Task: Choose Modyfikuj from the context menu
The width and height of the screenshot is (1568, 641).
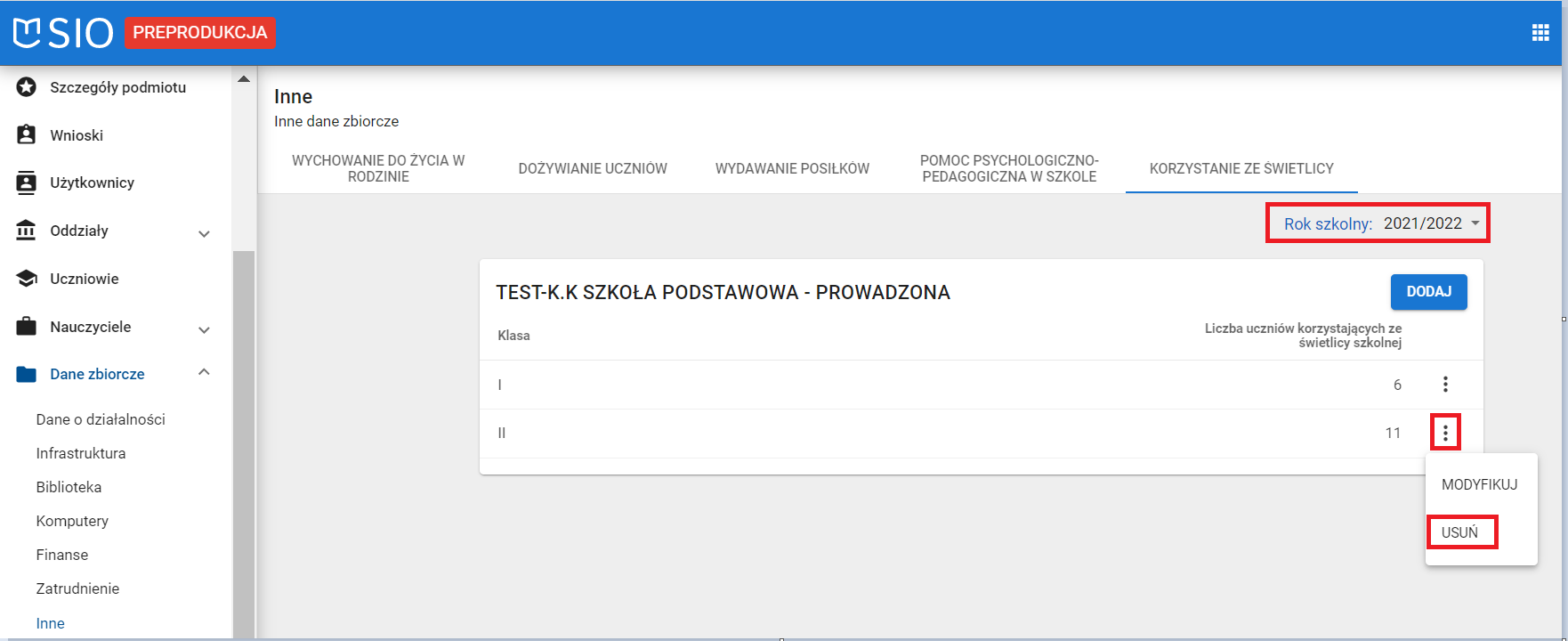Action: (x=1480, y=484)
